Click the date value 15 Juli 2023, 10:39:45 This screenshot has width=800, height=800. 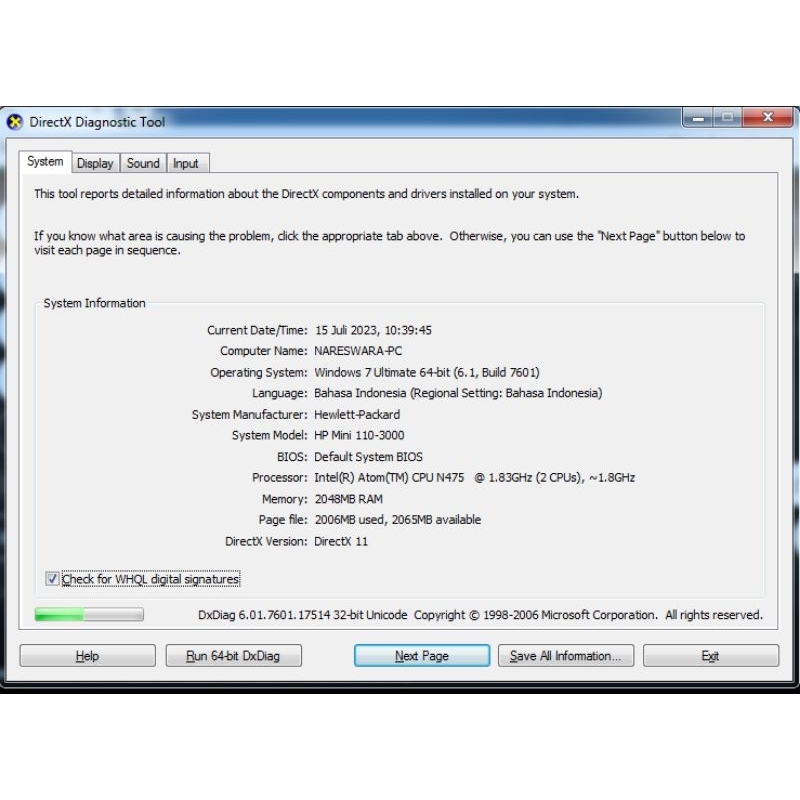point(373,330)
